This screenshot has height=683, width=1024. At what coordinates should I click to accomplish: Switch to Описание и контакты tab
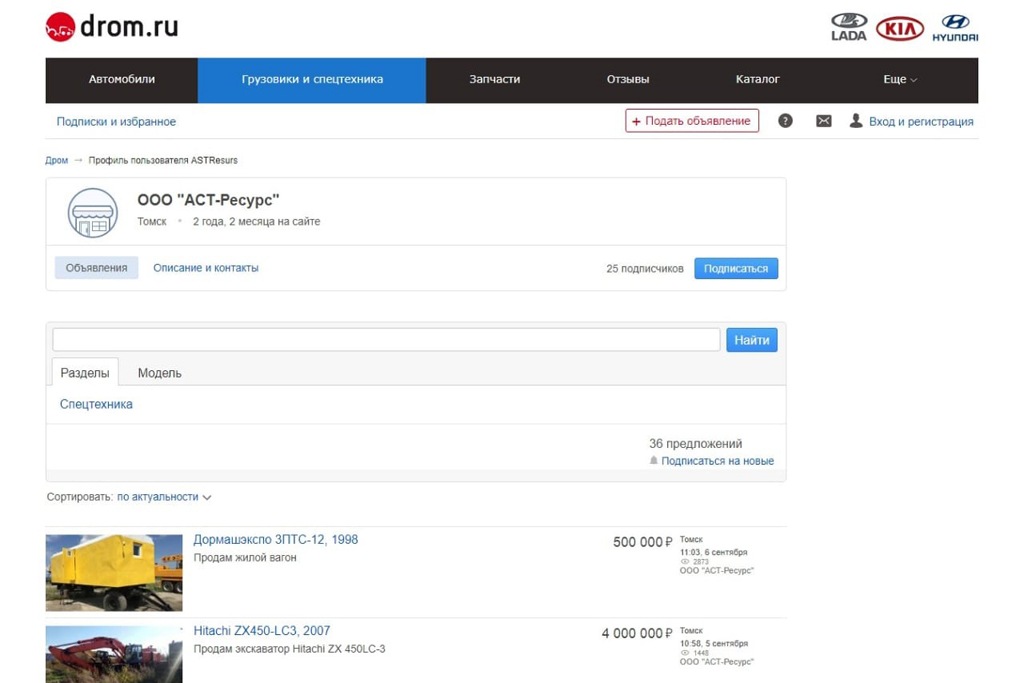[205, 268]
